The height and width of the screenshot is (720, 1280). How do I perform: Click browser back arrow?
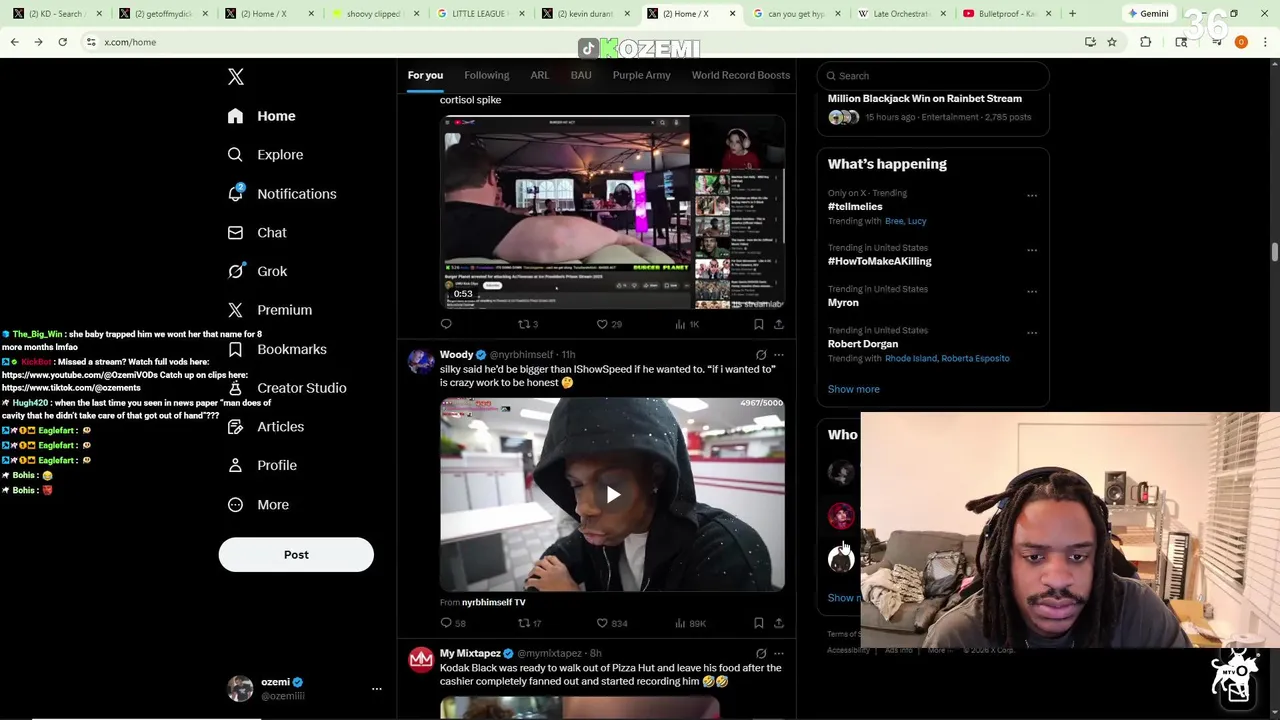point(14,42)
